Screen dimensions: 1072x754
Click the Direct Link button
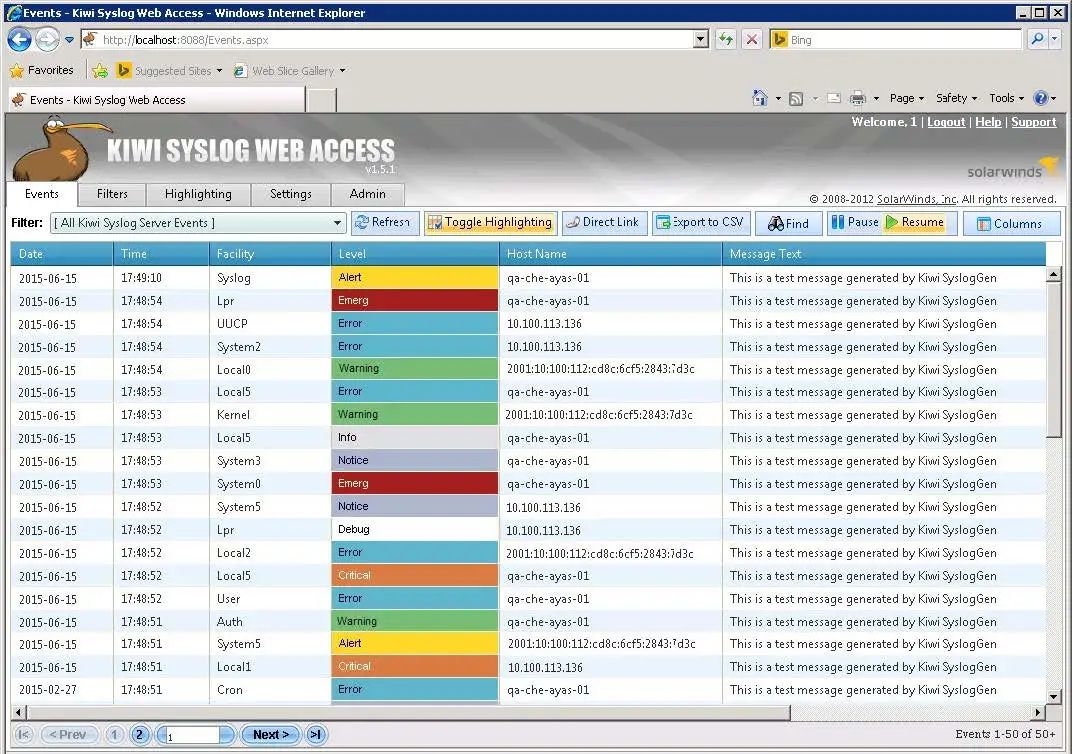point(604,223)
